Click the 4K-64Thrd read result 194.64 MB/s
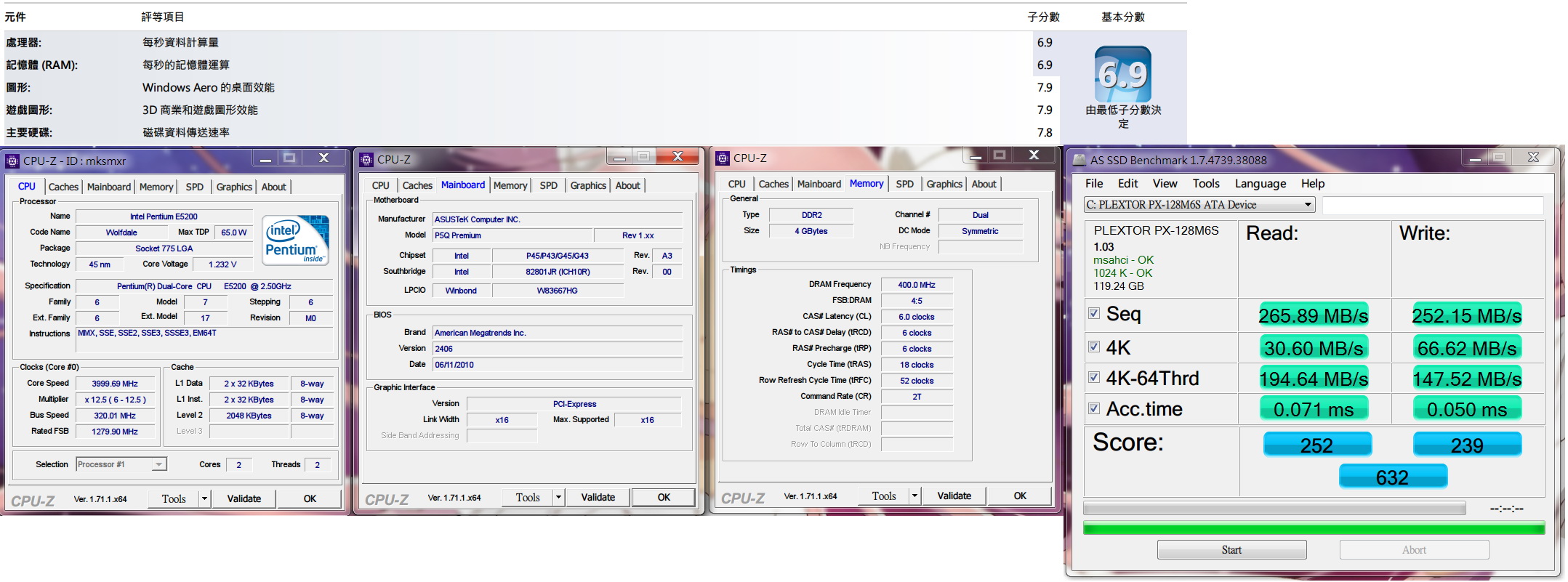Image resolution: width=1568 pixels, height=582 pixels. (1314, 379)
